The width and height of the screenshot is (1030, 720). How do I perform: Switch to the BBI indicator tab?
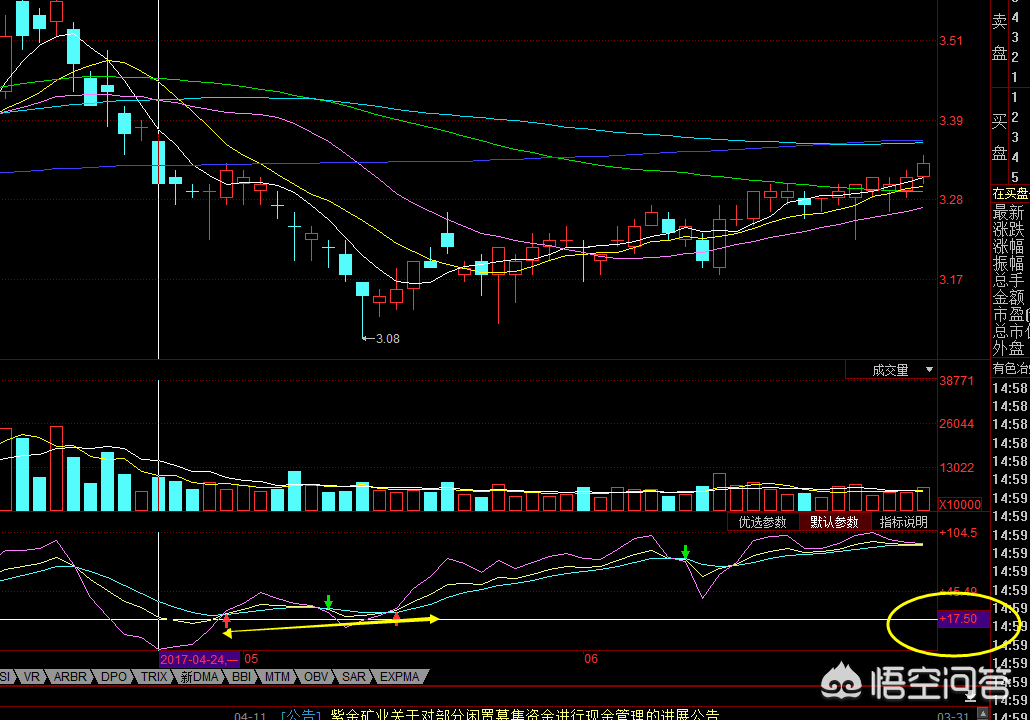point(241,677)
